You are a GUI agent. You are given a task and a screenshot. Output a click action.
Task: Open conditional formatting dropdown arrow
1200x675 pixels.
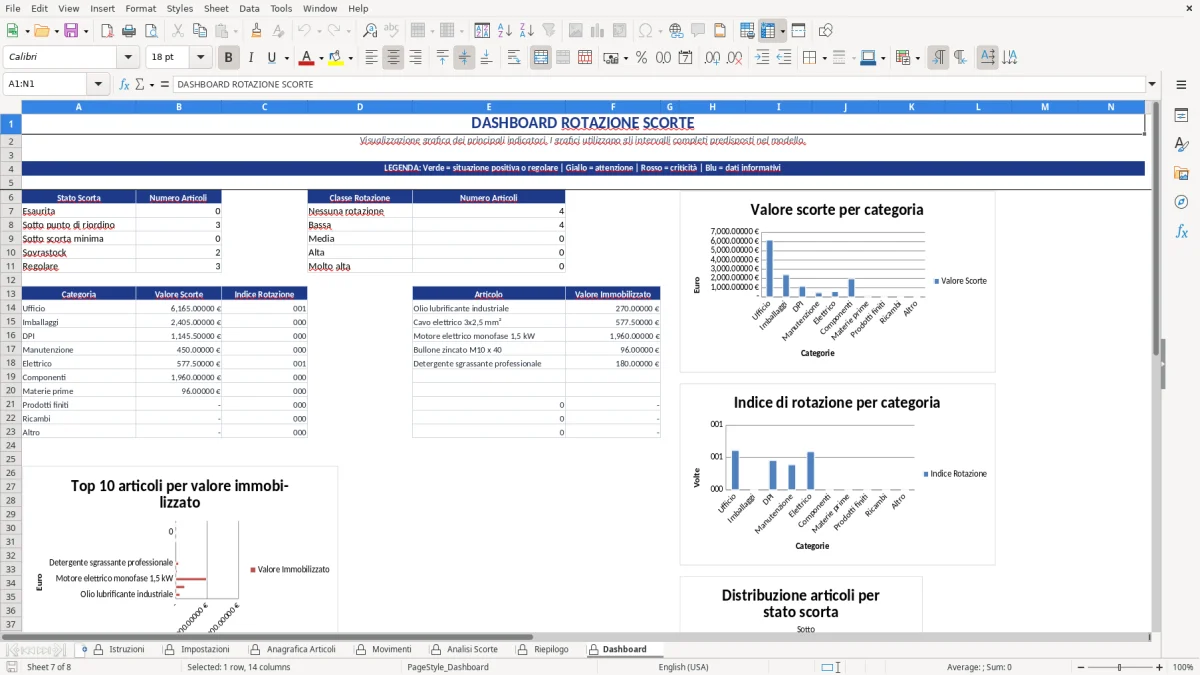point(918,58)
